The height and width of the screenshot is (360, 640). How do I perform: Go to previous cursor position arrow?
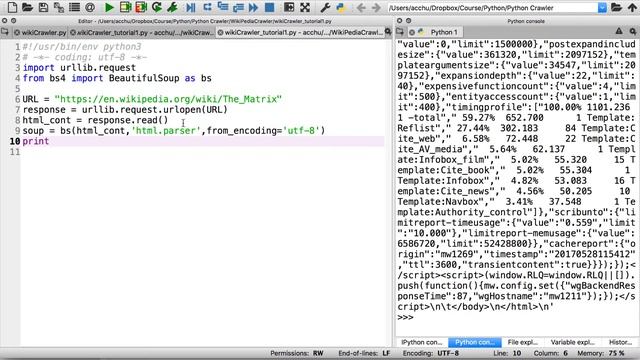point(361,7)
